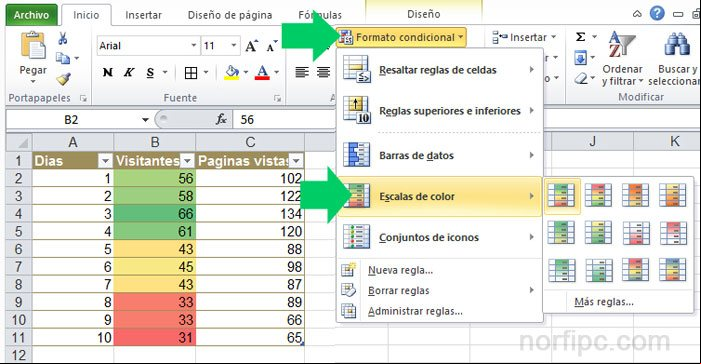
Task: Select highlighted green-yellow-red color scale
Action: tap(562, 195)
